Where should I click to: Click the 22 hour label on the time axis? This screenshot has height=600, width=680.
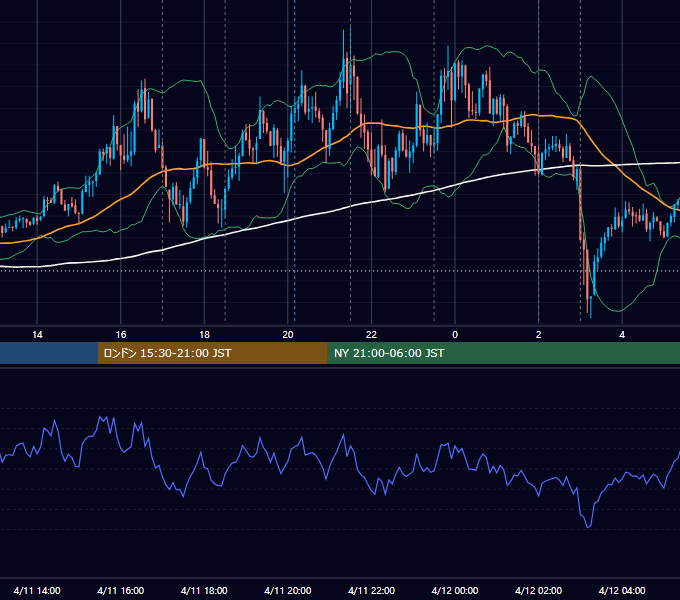pyautogui.click(x=371, y=335)
